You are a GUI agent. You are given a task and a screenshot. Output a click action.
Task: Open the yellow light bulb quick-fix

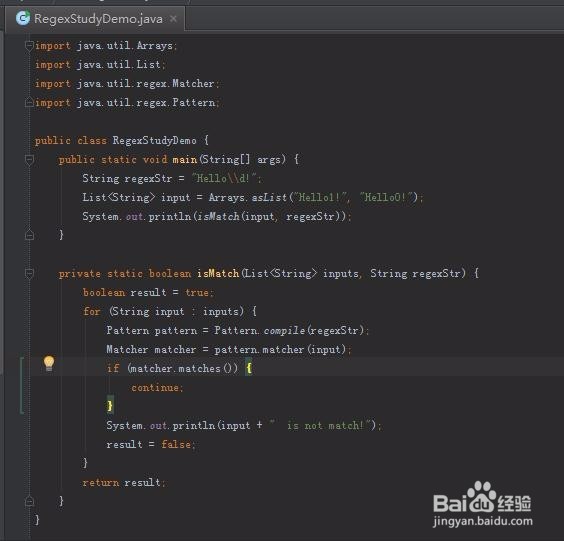tap(49, 363)
